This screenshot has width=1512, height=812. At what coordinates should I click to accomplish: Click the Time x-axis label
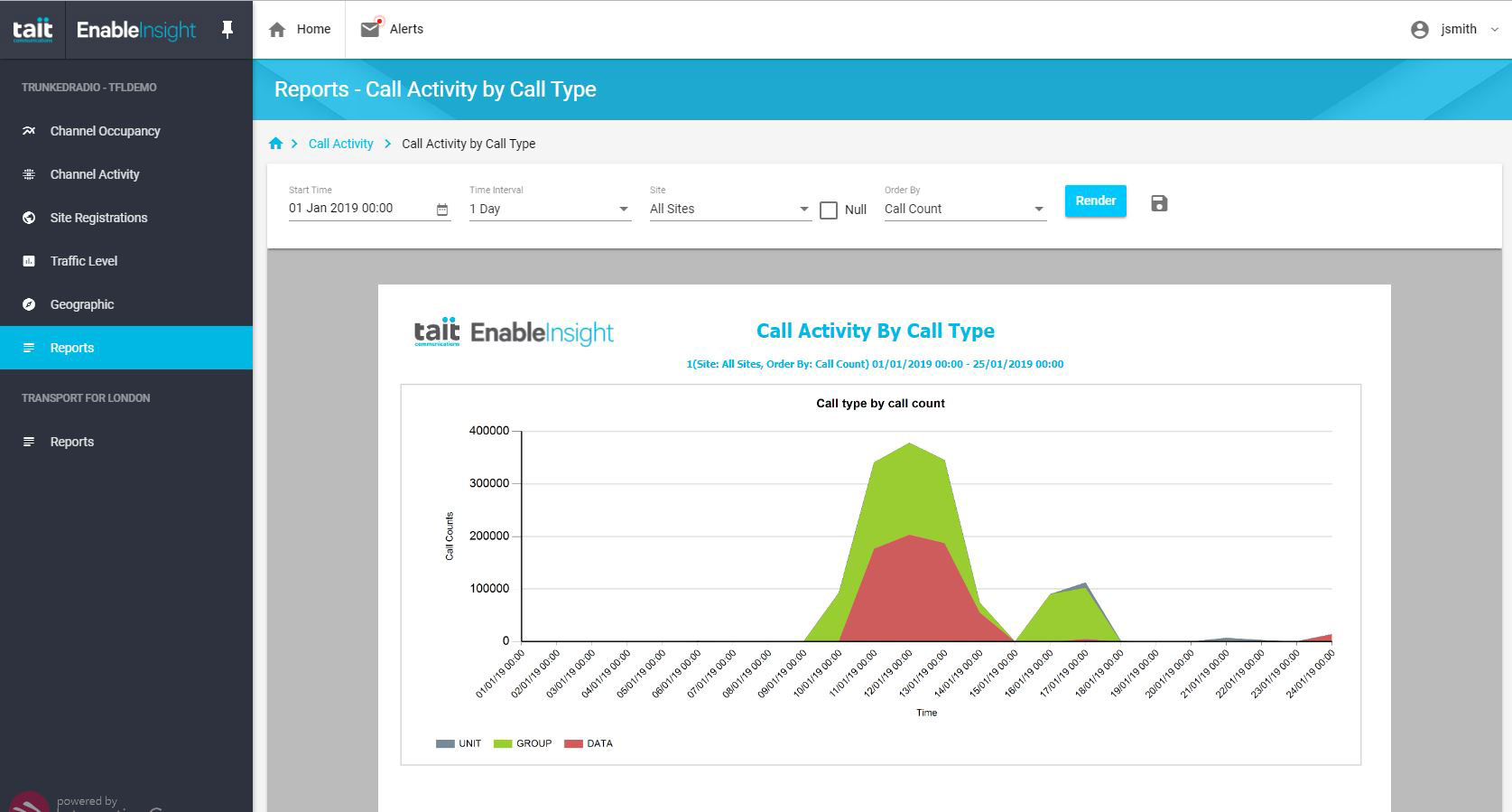point(927,713)
